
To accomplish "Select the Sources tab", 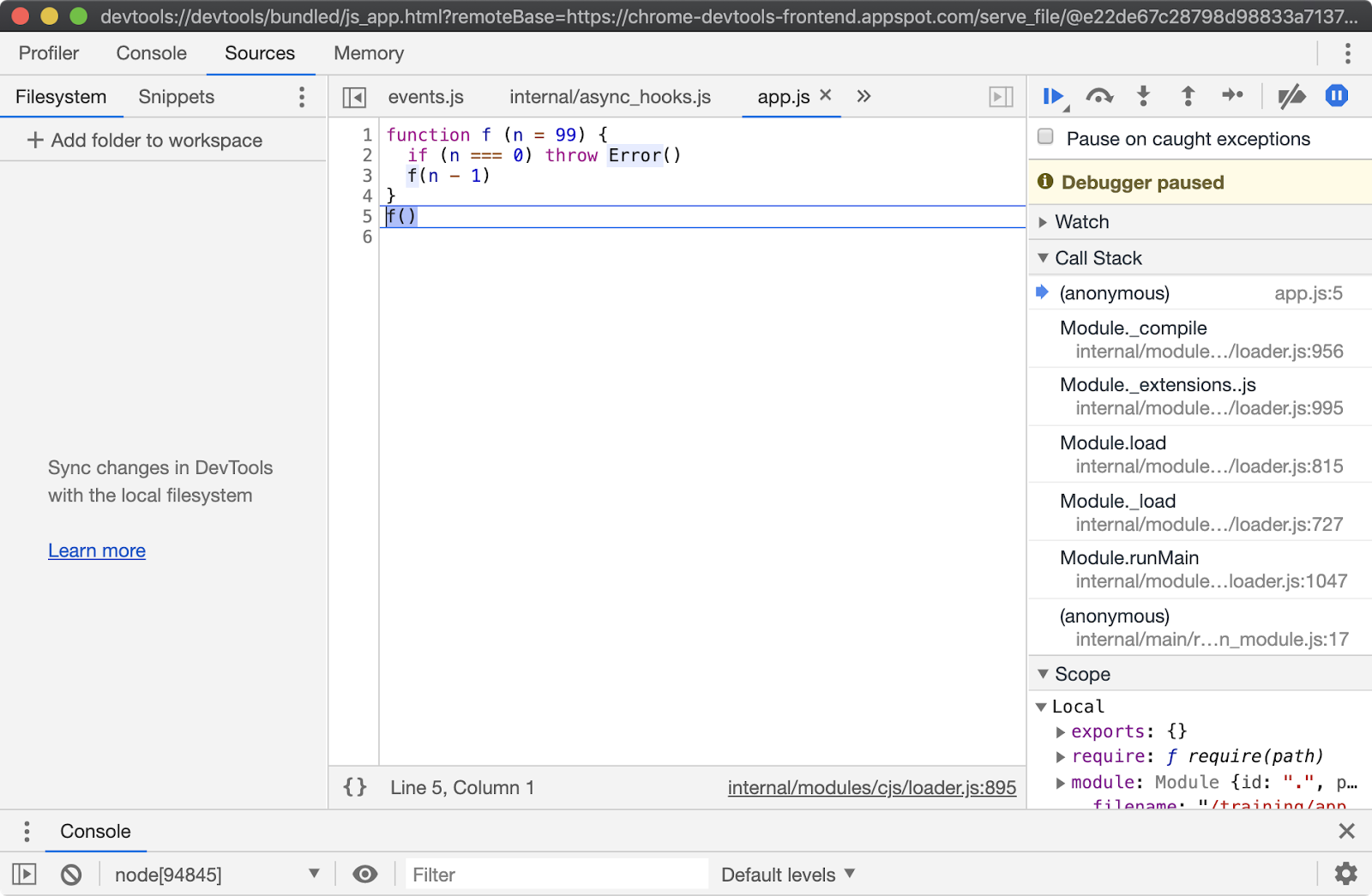I will point(260,53).
